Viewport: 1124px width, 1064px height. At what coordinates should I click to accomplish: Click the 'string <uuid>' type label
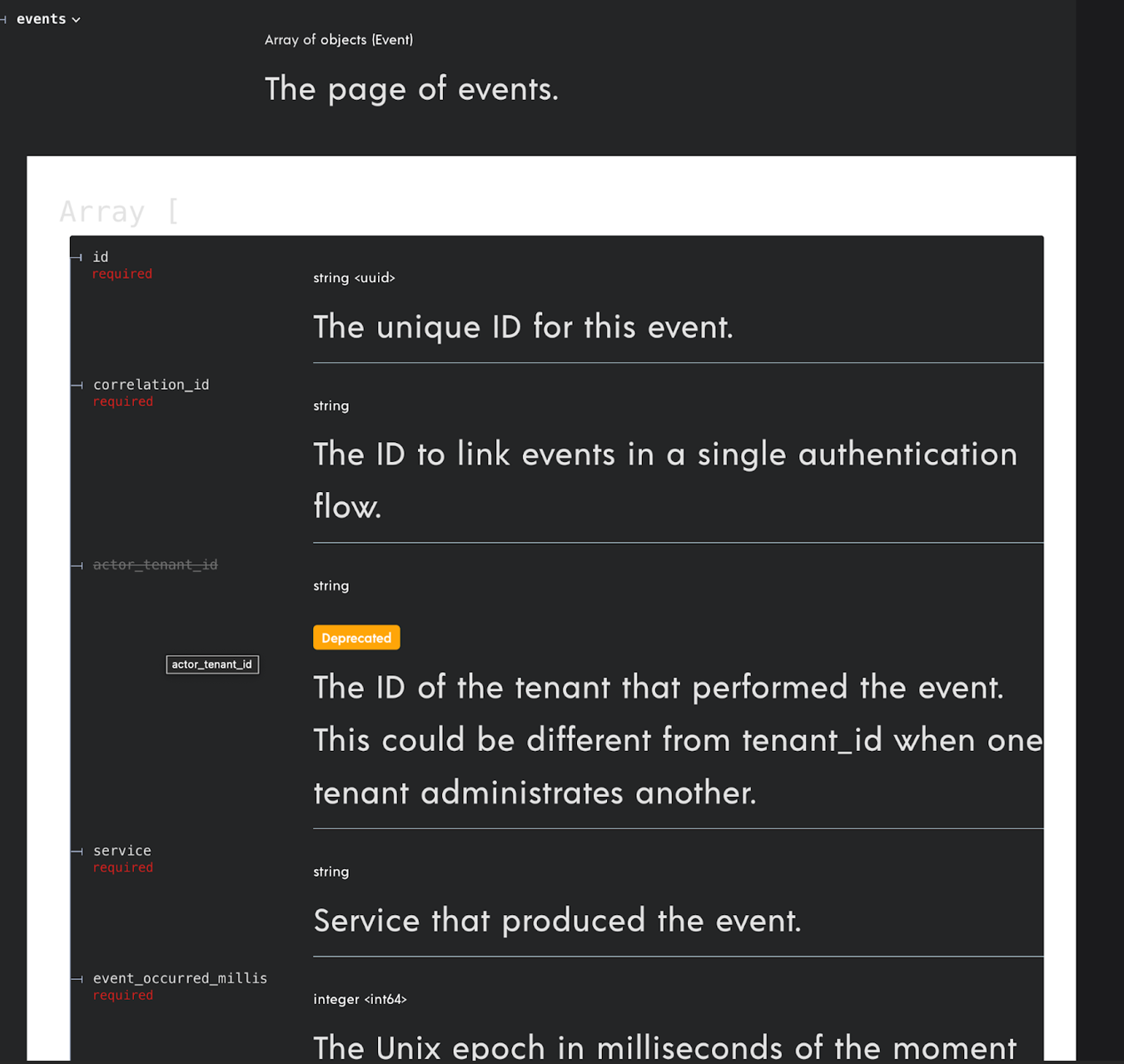354,278
